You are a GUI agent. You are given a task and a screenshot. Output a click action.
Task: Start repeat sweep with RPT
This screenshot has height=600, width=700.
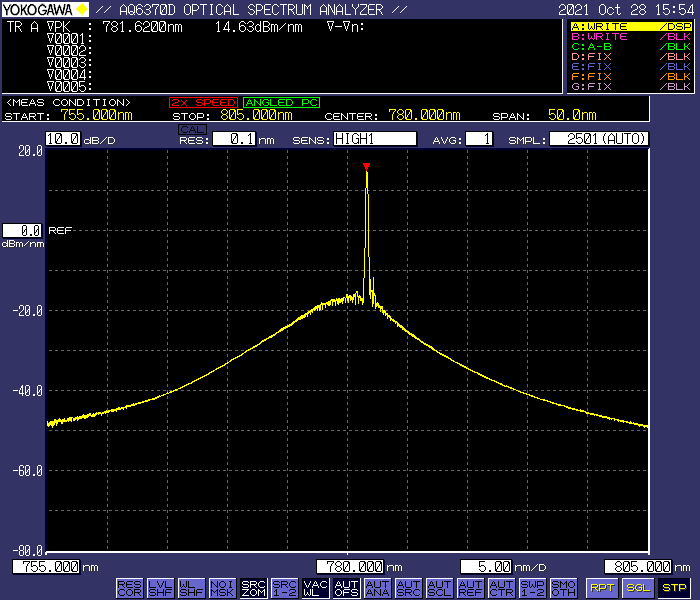(x=602, y=588)
